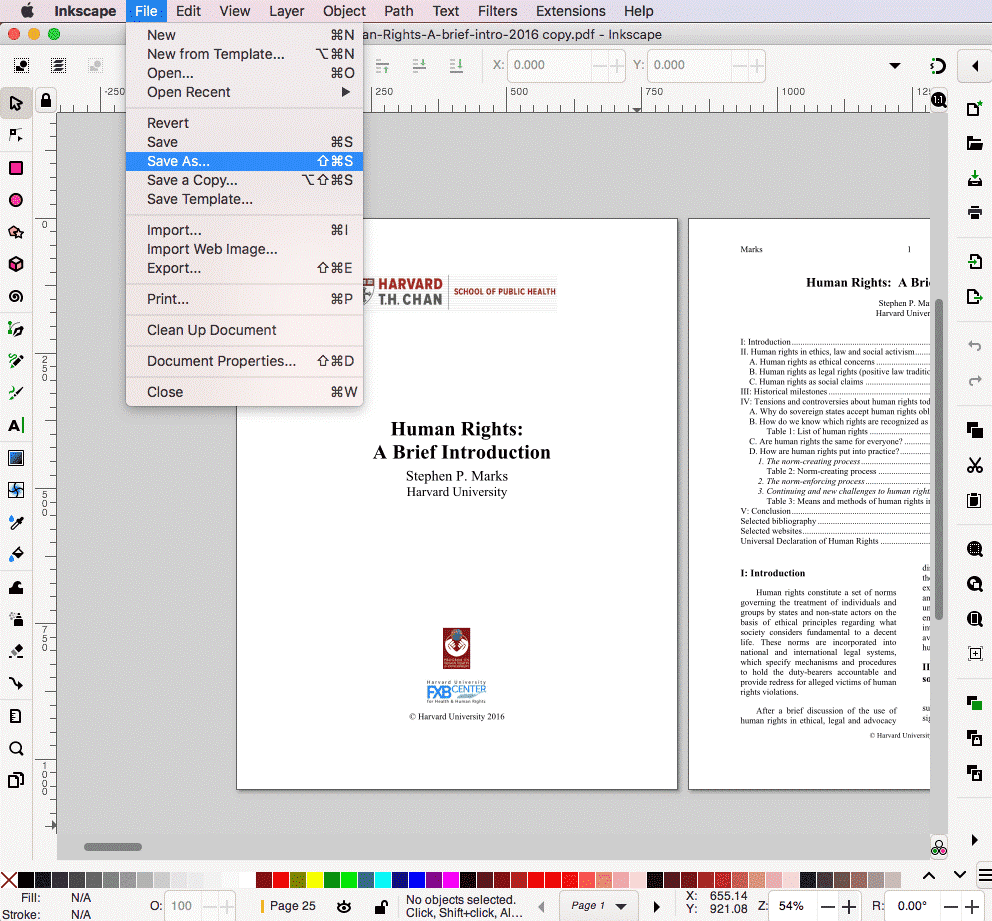The height and width of the screenshot is (921, 992).
Task: Open the Extensions menu
Action: pos(570,11)
